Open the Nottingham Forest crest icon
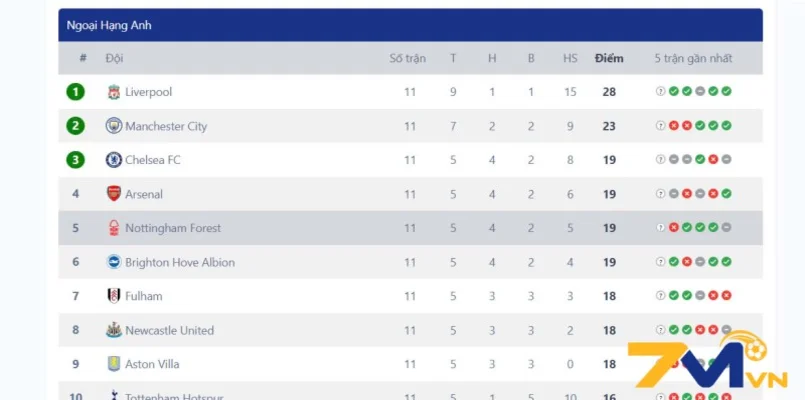Image resolution: width=805 pixels, height=400 pixels. (114, 228)
